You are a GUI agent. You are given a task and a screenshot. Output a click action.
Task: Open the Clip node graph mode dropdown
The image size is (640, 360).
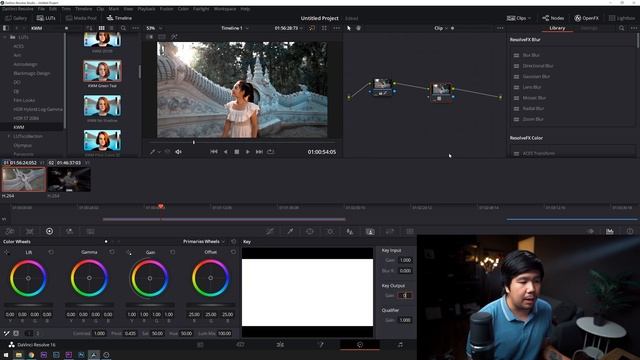click(441, 28)
